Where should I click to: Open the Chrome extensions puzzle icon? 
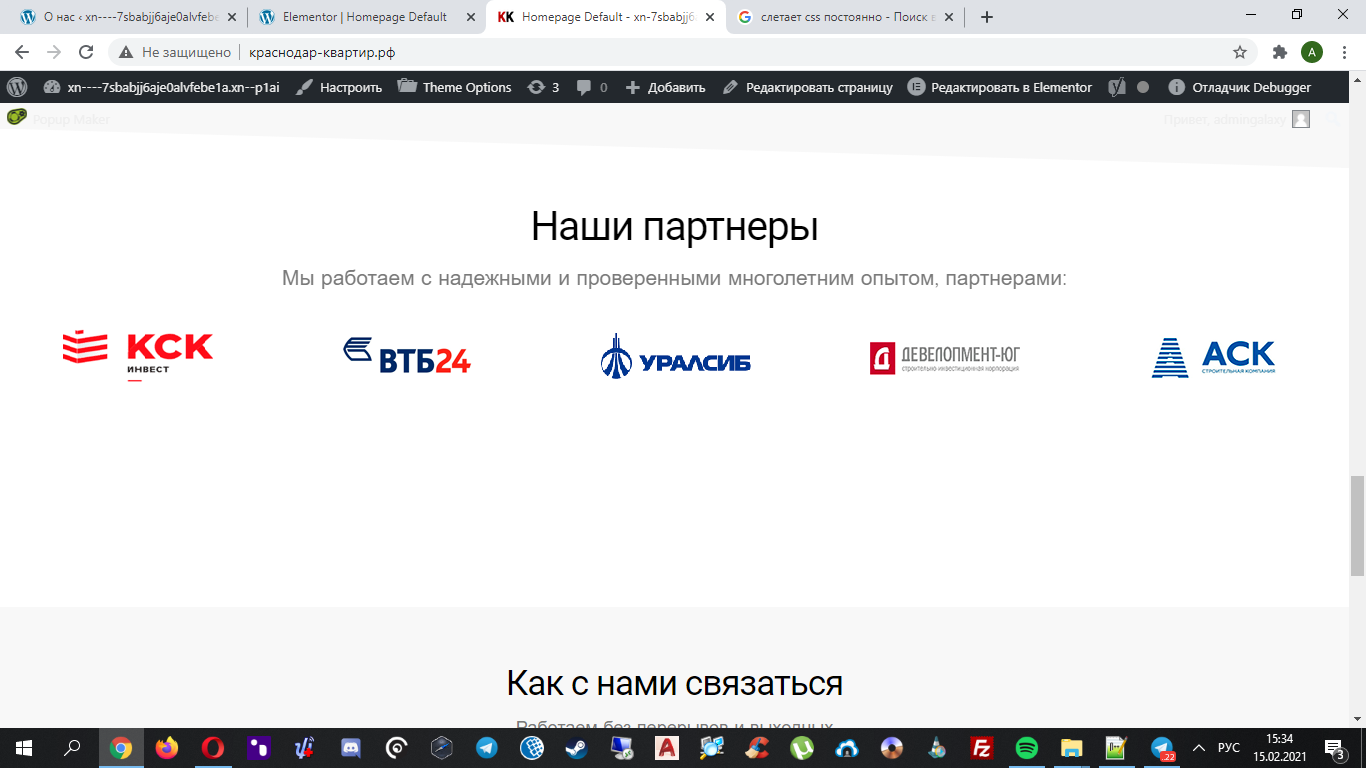pyautogui.click(x=1279, y=52)
